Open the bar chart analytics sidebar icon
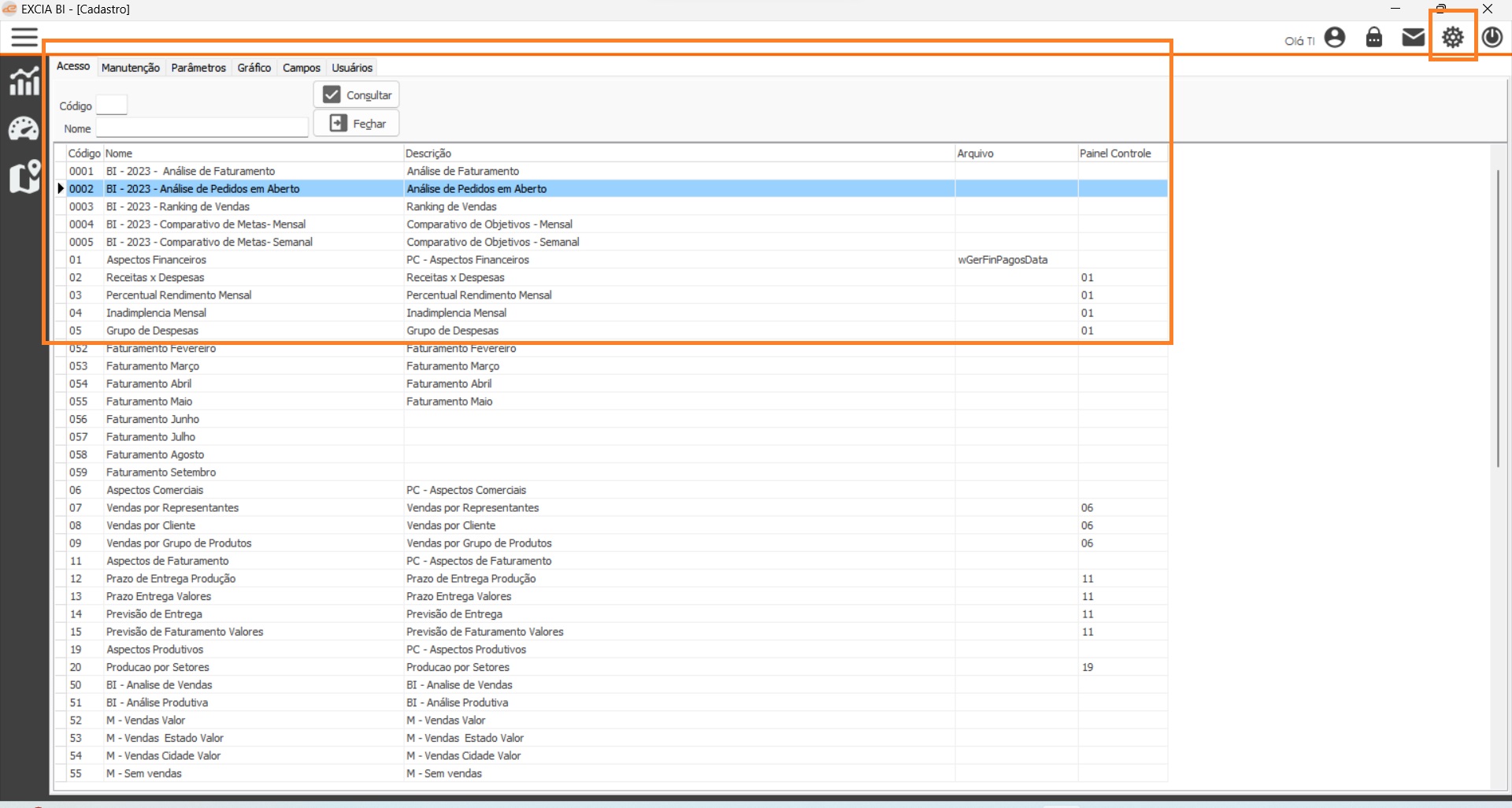Image resolution: width=1512 pixels, height=808 pixels. (24, 81)
